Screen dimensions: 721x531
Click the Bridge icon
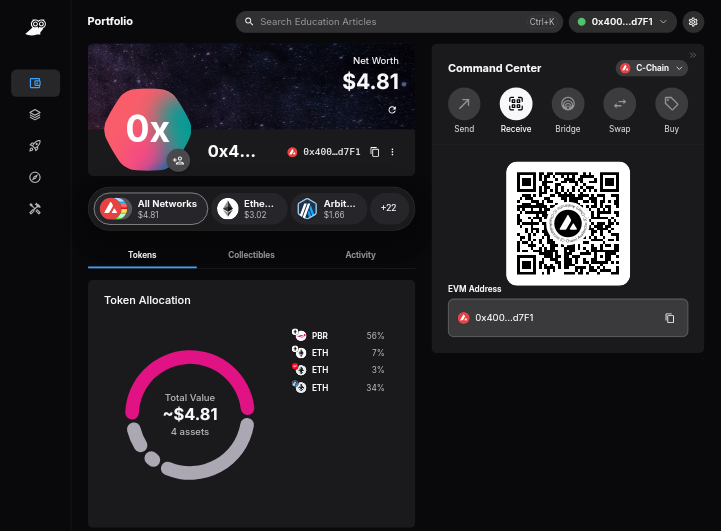click(x=568, y=104)
